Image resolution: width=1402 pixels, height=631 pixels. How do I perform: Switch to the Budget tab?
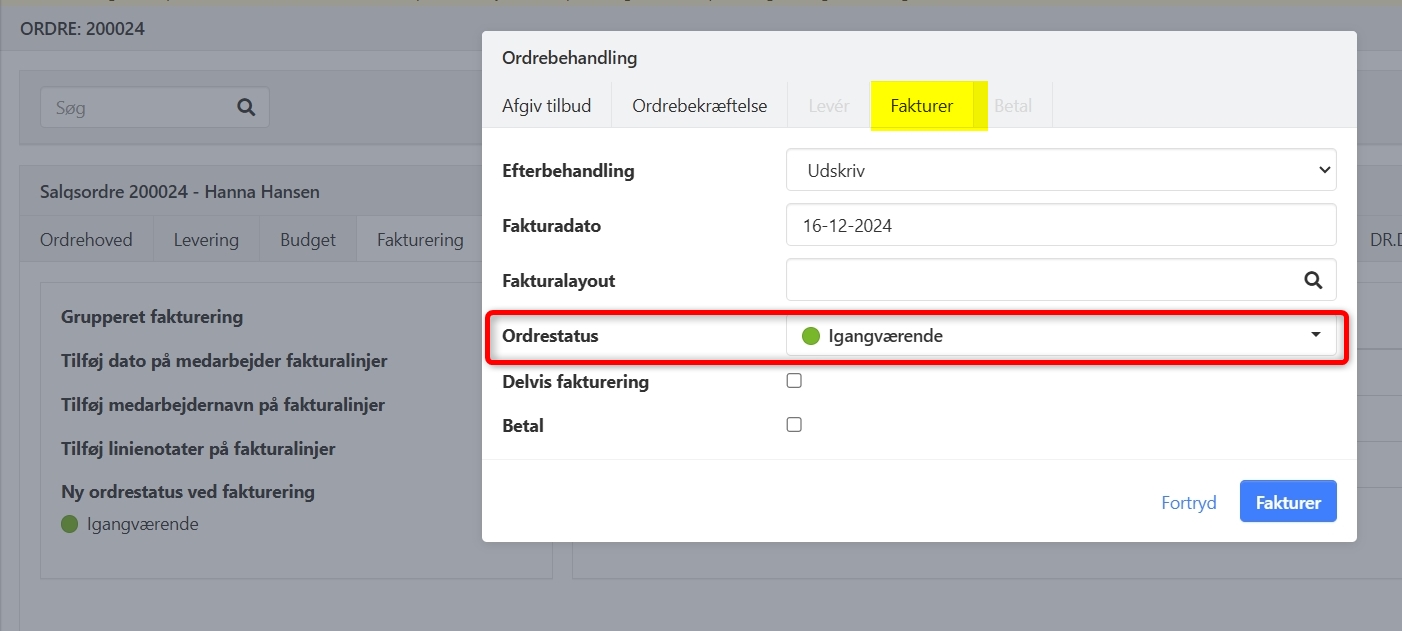[x=308, y=240]
